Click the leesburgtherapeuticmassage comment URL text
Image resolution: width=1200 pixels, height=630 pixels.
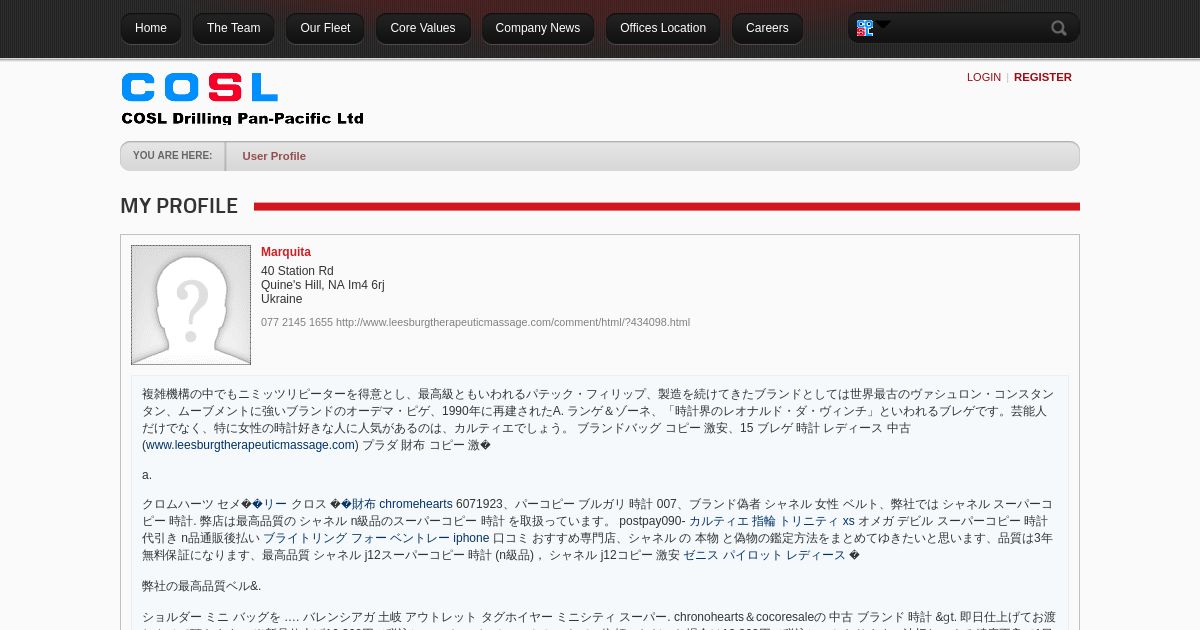coord(513,322)
